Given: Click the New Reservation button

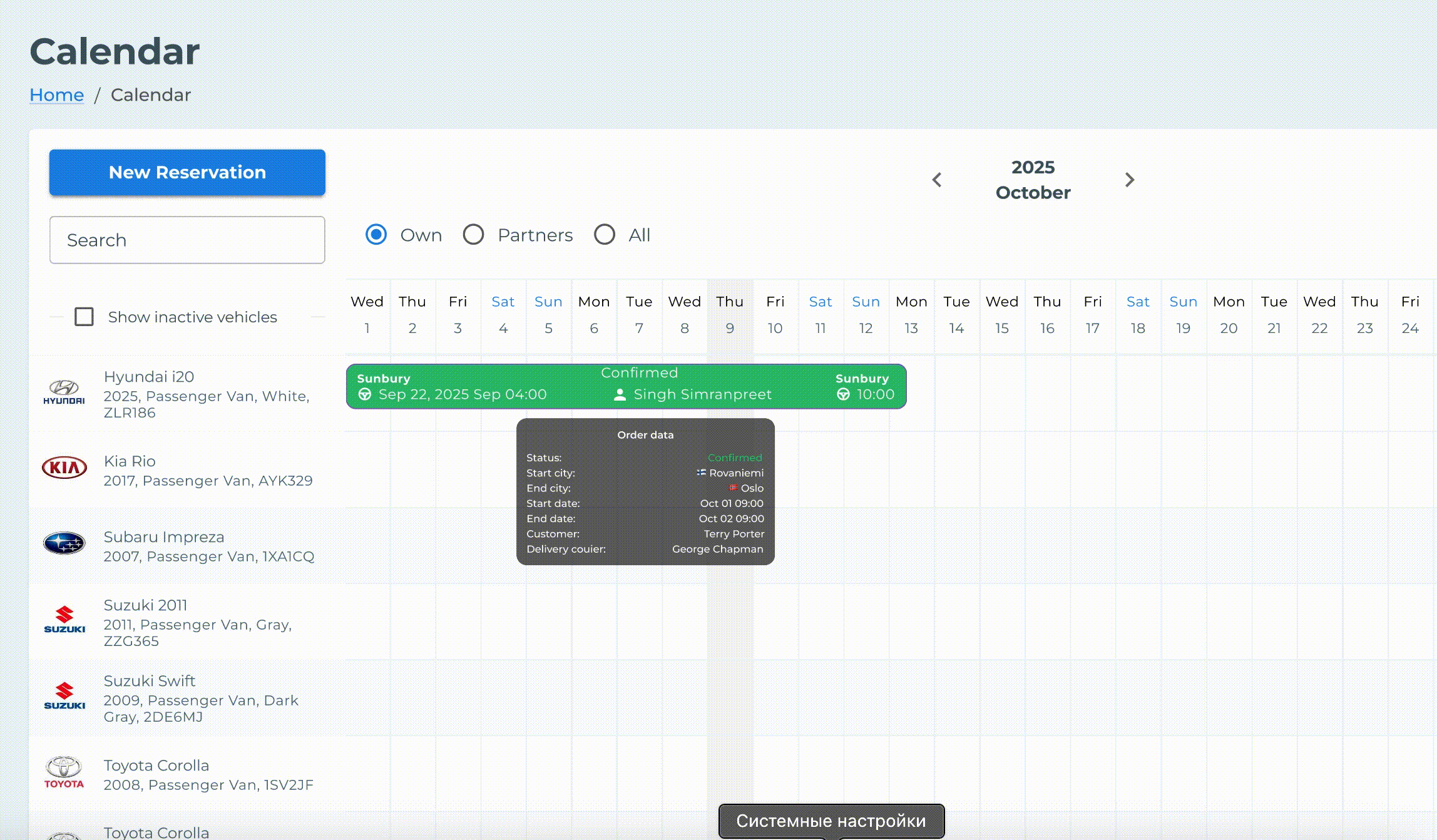Looking at the screenshot, I should click(187, 172).
